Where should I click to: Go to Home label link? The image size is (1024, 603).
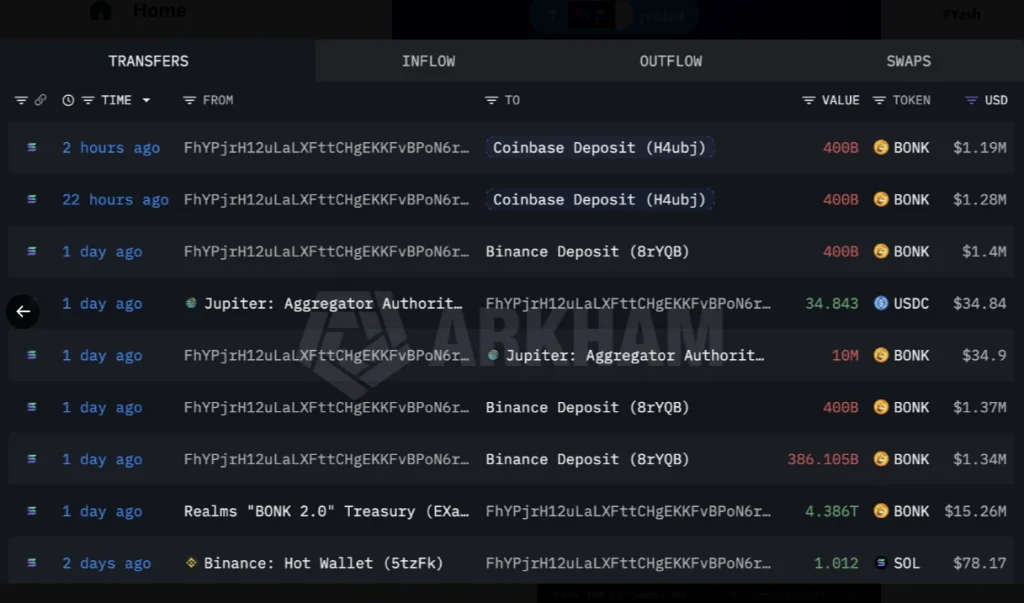[x=159, y=10]
